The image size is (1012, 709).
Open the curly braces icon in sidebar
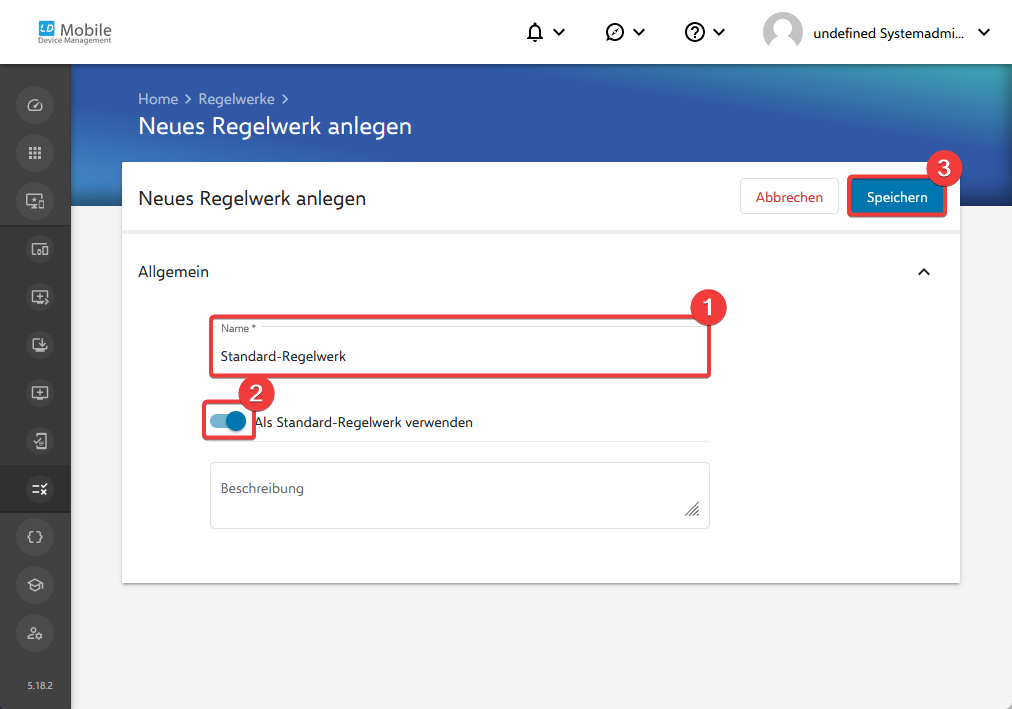(x=35, y=537)
